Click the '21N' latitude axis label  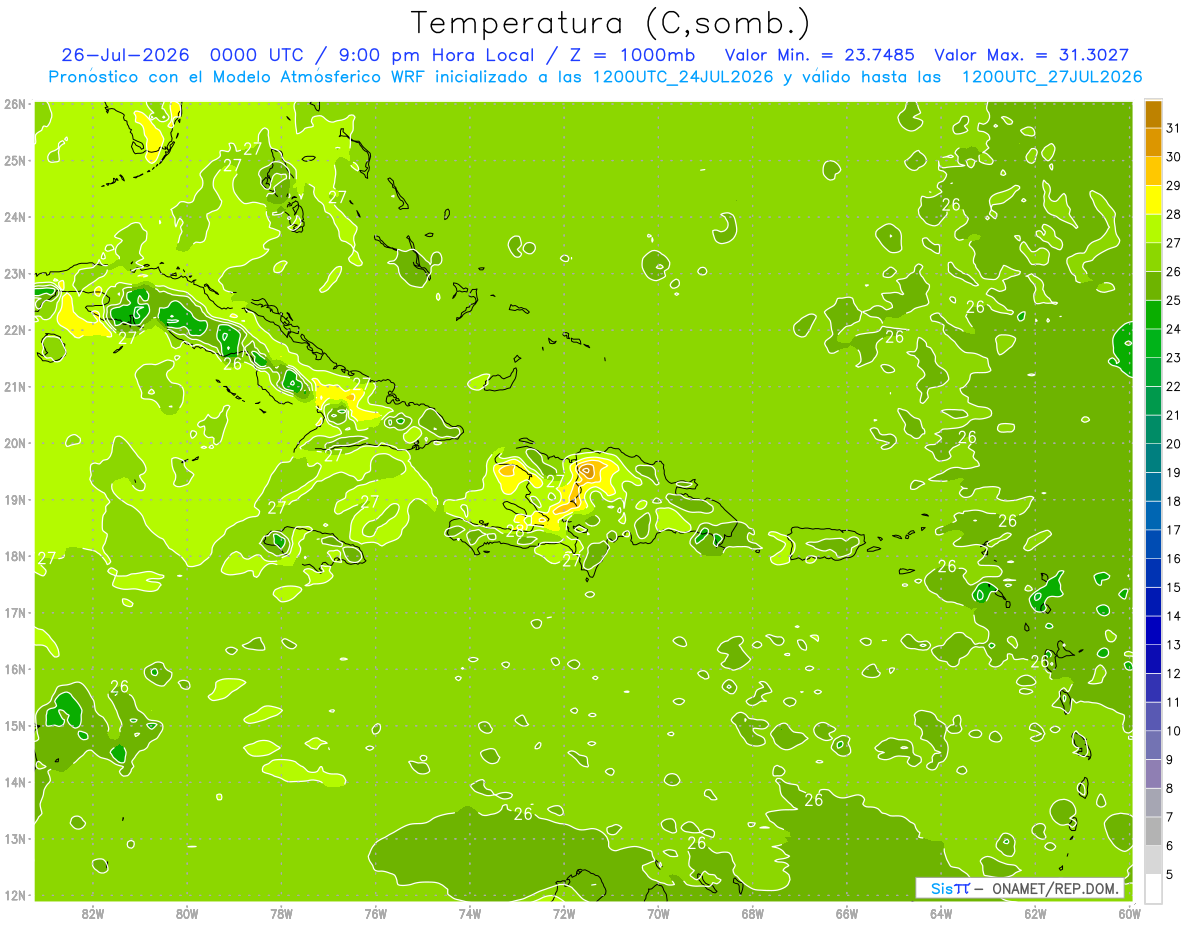pos(15,386)
